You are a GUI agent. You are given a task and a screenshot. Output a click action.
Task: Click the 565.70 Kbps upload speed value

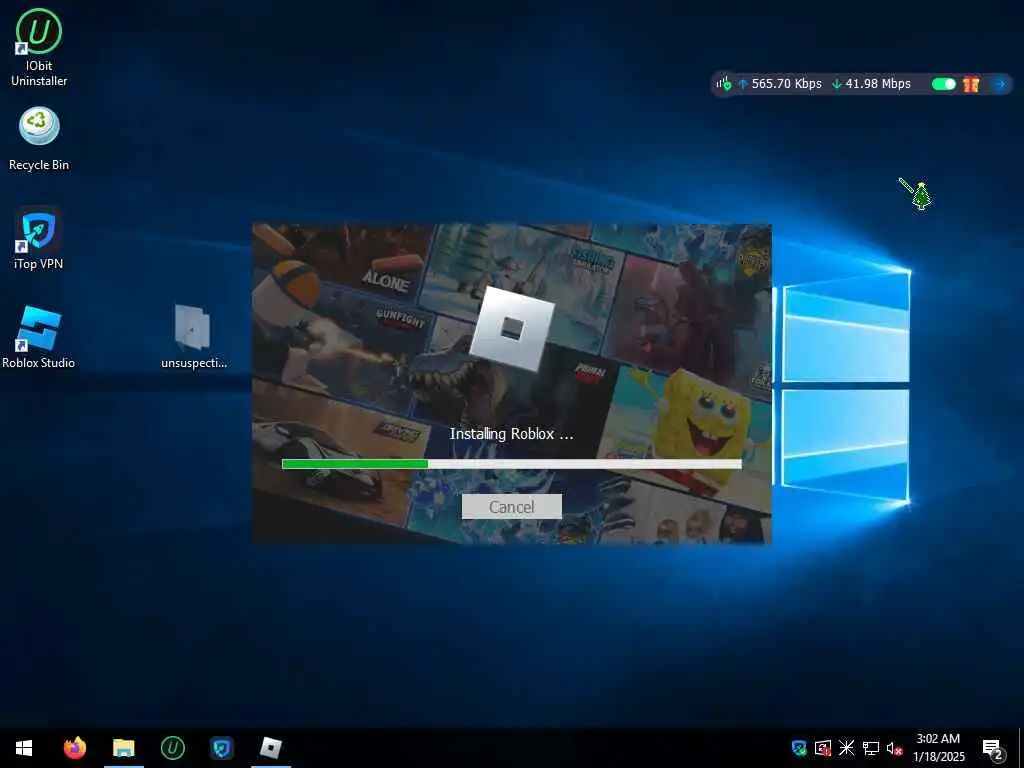tap(786, 84)
